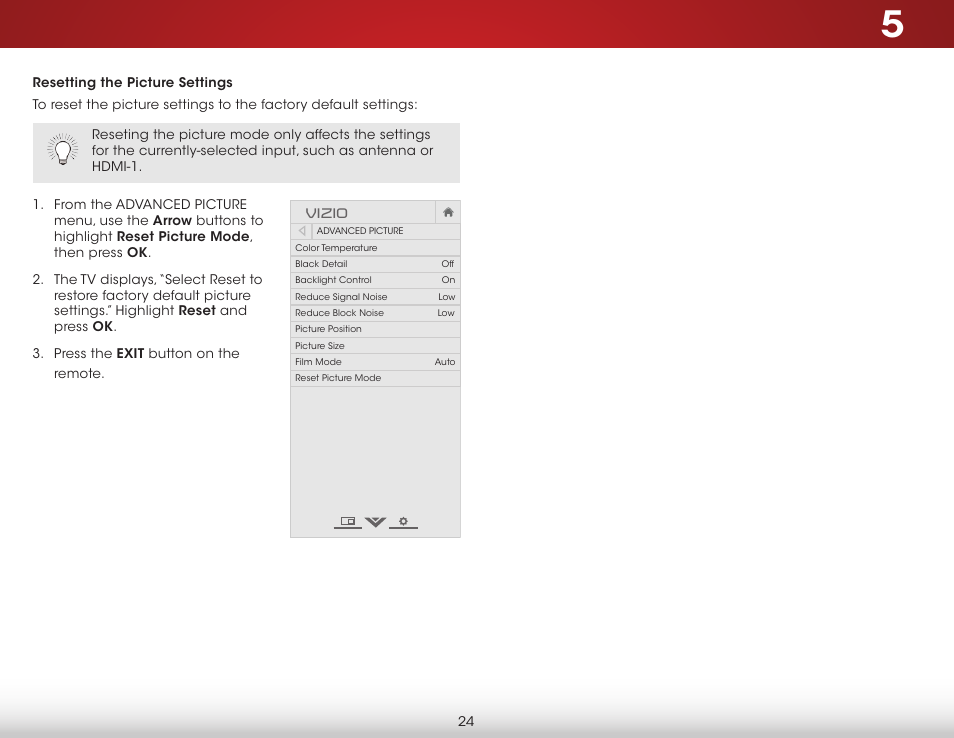Click the Auto value of Film Mode
Viewport: 954px width, 738px height.
point(445,362)
